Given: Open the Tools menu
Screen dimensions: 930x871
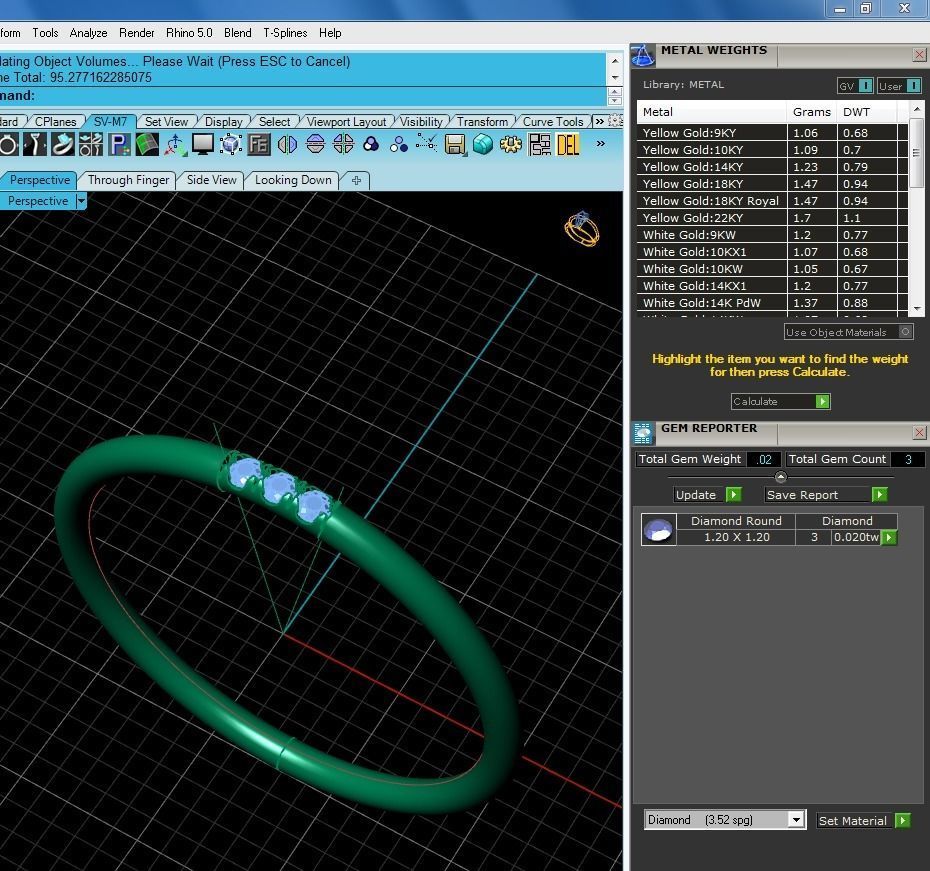Looking at the screenshot, I should pyautogui.click(x=45, y=33).
